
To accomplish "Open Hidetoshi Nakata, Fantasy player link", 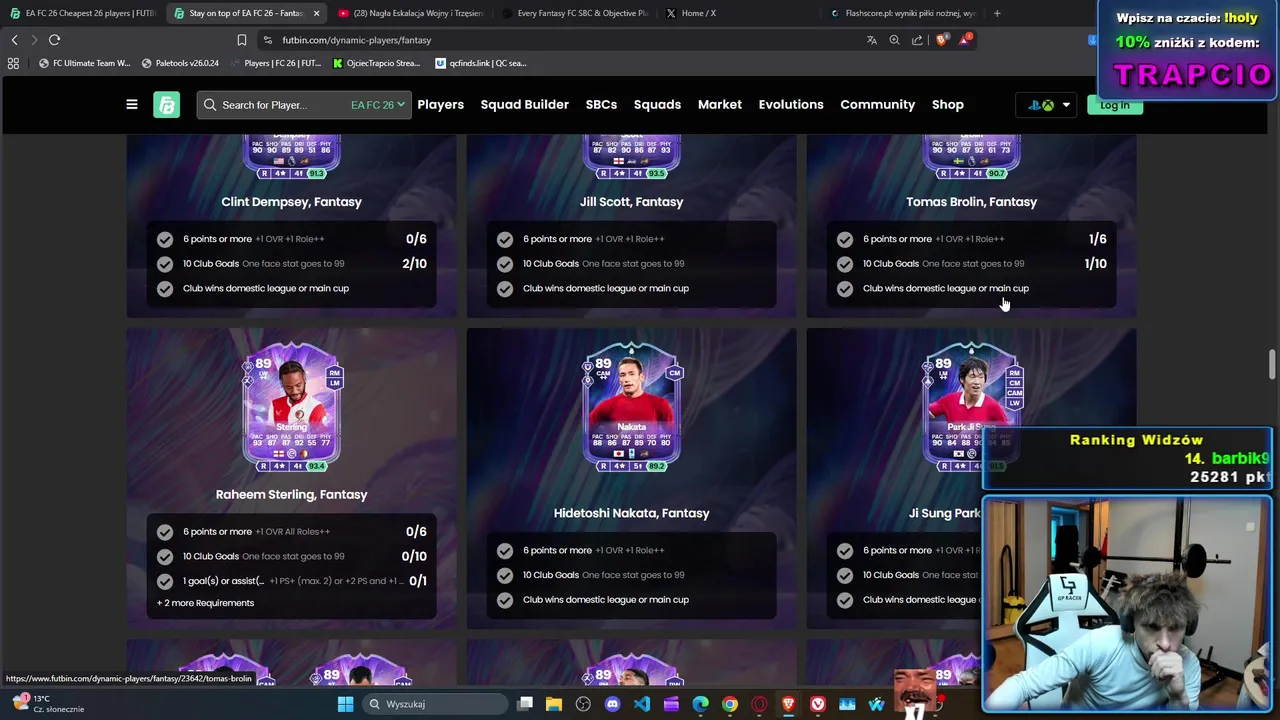I will pyautogui.click(x=631, y=513).
